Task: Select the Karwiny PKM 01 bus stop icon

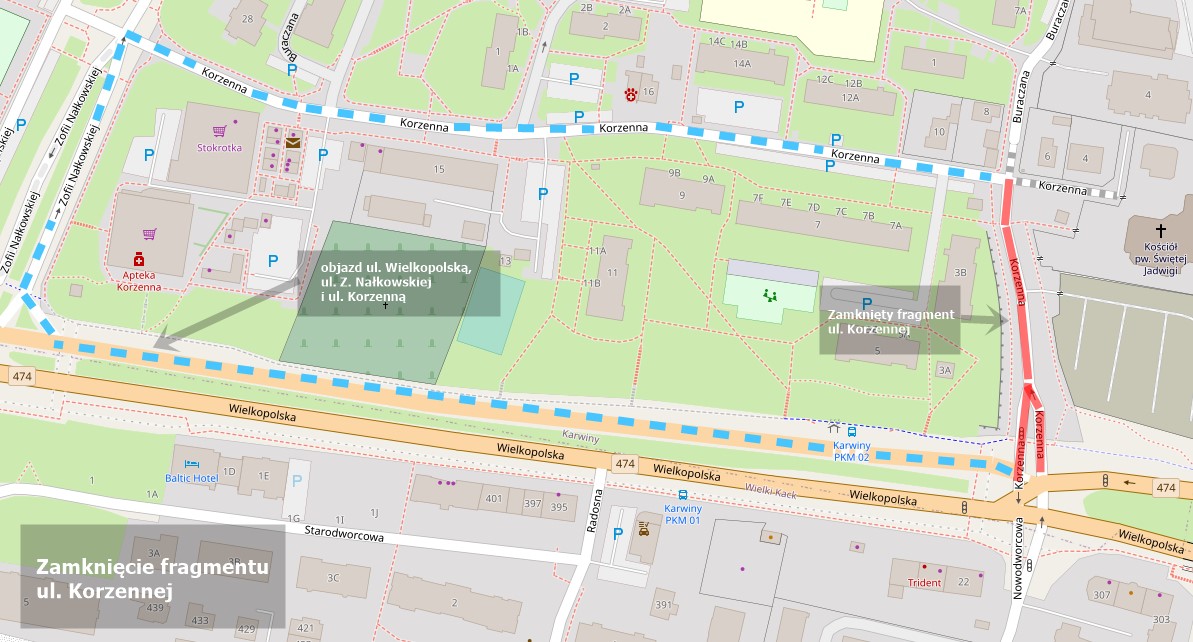Action: (683, 495)
